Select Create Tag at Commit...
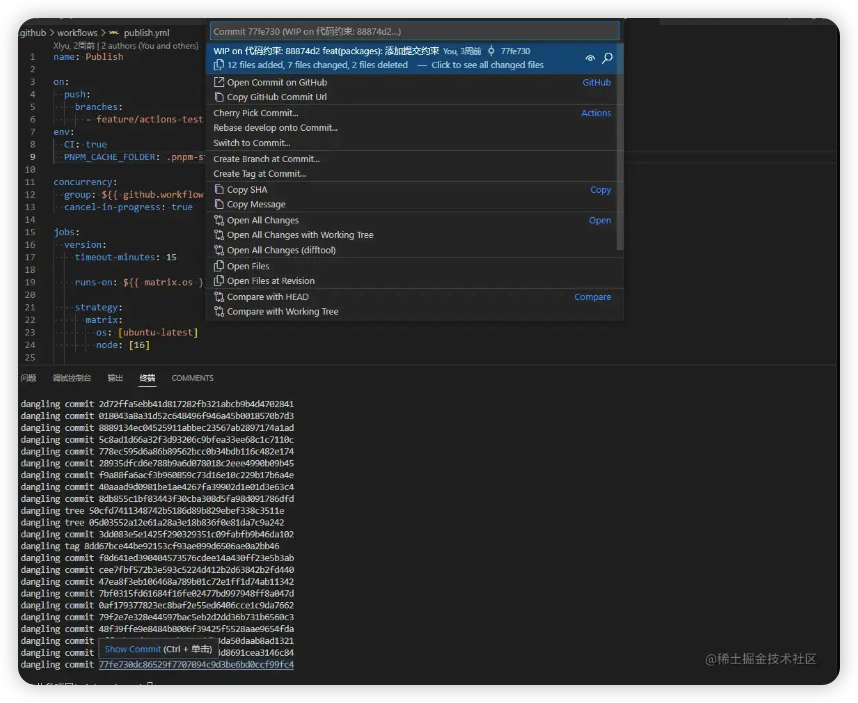This screenshot has width=858, height=703. point(259,173)
